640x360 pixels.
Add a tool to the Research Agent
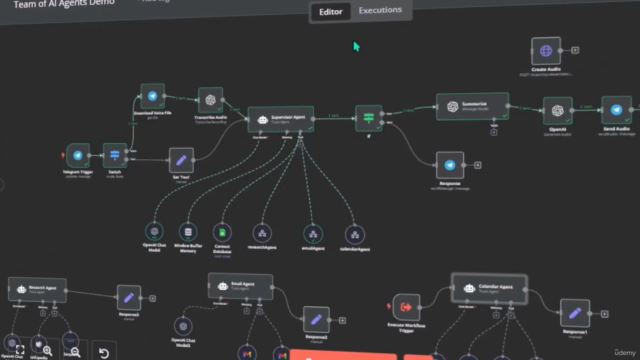coord(54,313)
